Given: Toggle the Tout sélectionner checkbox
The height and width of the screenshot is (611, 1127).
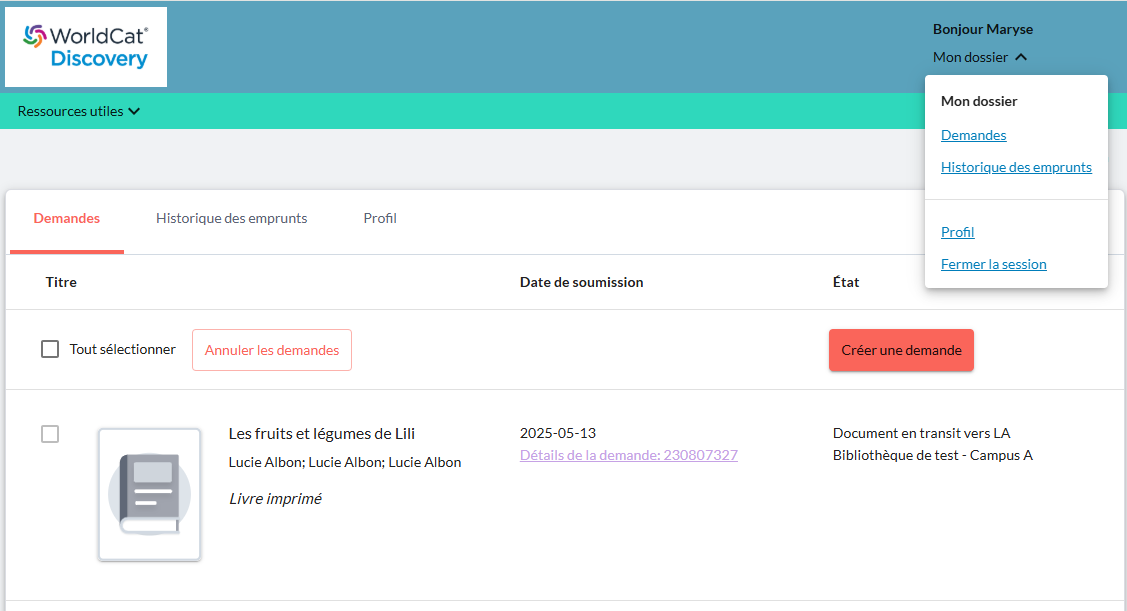Looking at the screenshot, I should [x=50, y=349].
